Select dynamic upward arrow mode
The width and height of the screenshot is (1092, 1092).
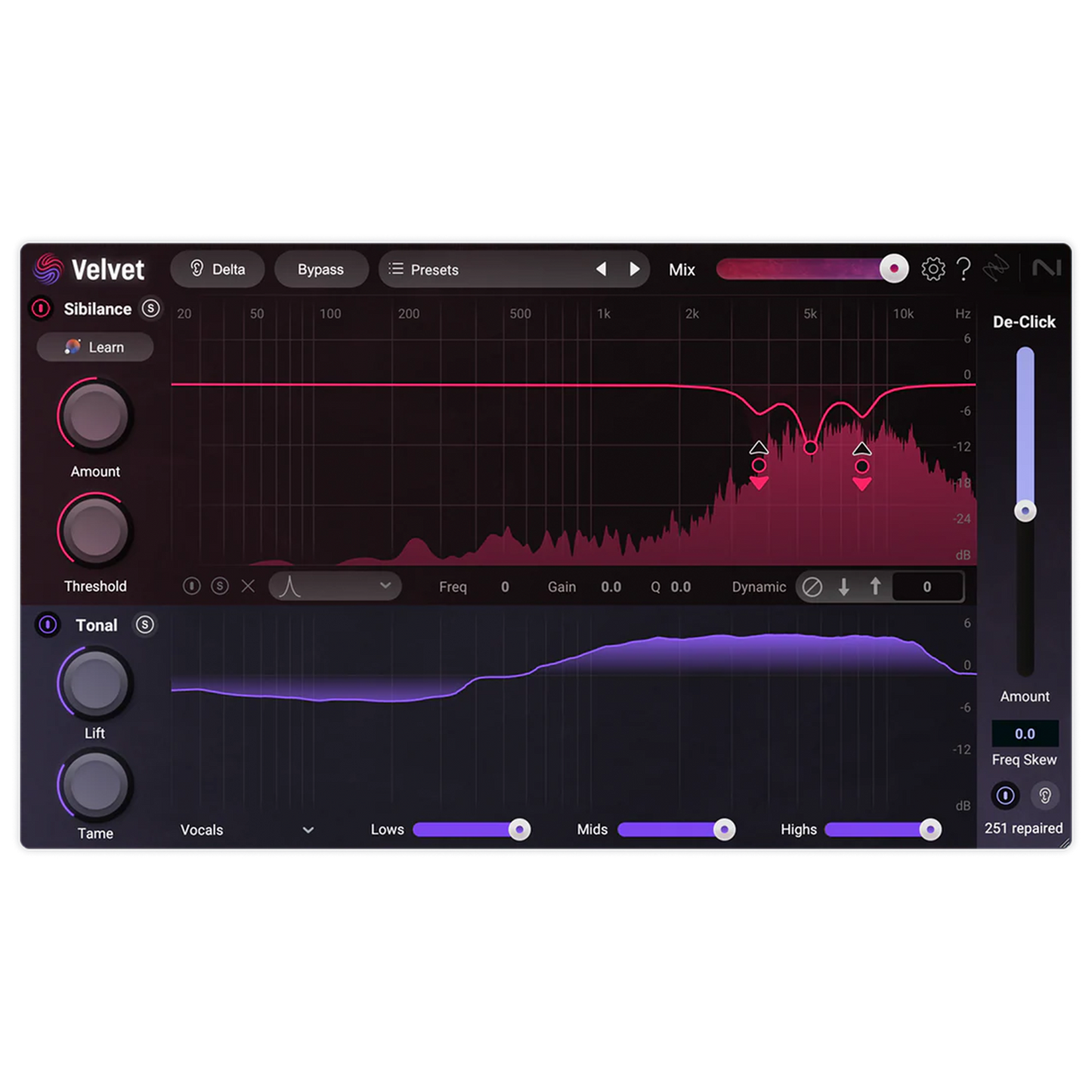(875, 586)
